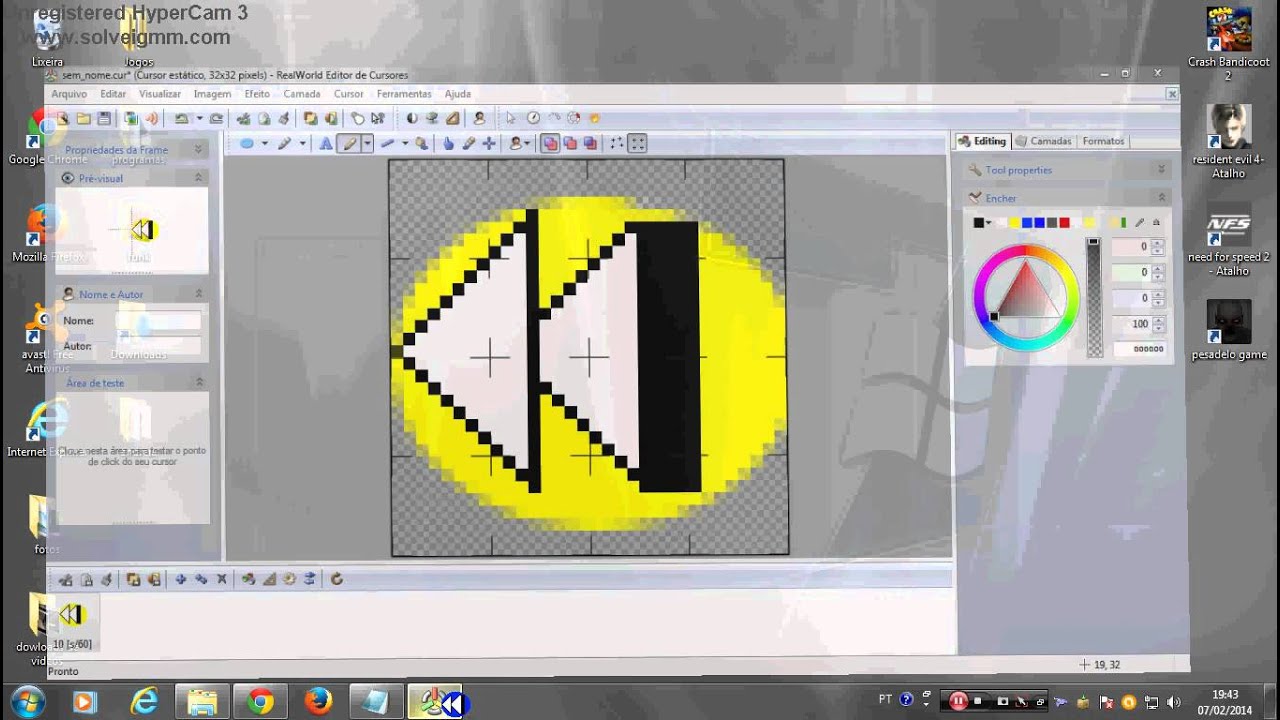Toggle the third blend mode squares icon

[590, 143]
